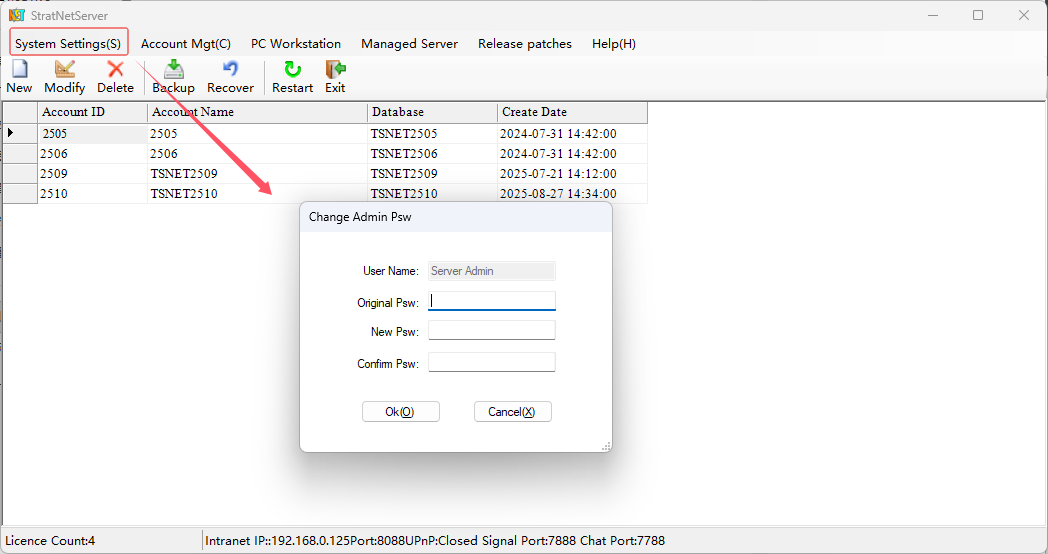Click the Backup toolbar icon
The image size is (1048, 554).
point(173,69)
